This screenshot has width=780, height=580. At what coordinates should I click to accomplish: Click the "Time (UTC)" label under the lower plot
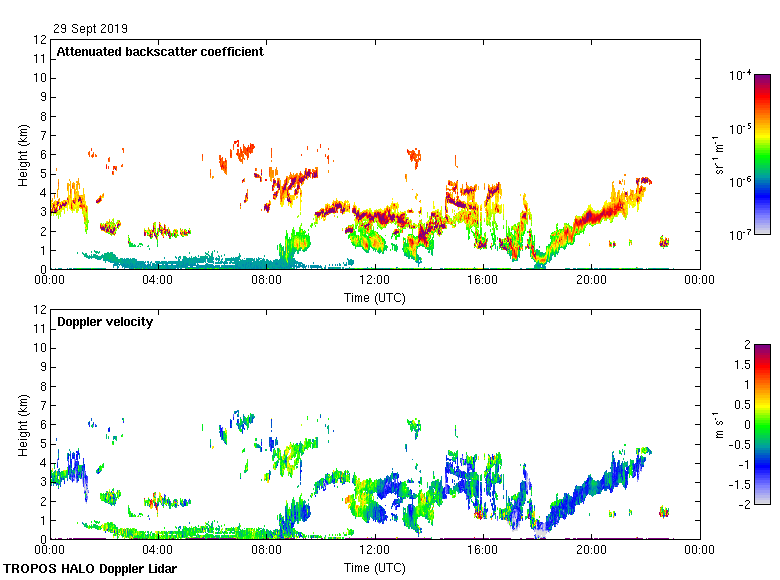pos(375,568)
